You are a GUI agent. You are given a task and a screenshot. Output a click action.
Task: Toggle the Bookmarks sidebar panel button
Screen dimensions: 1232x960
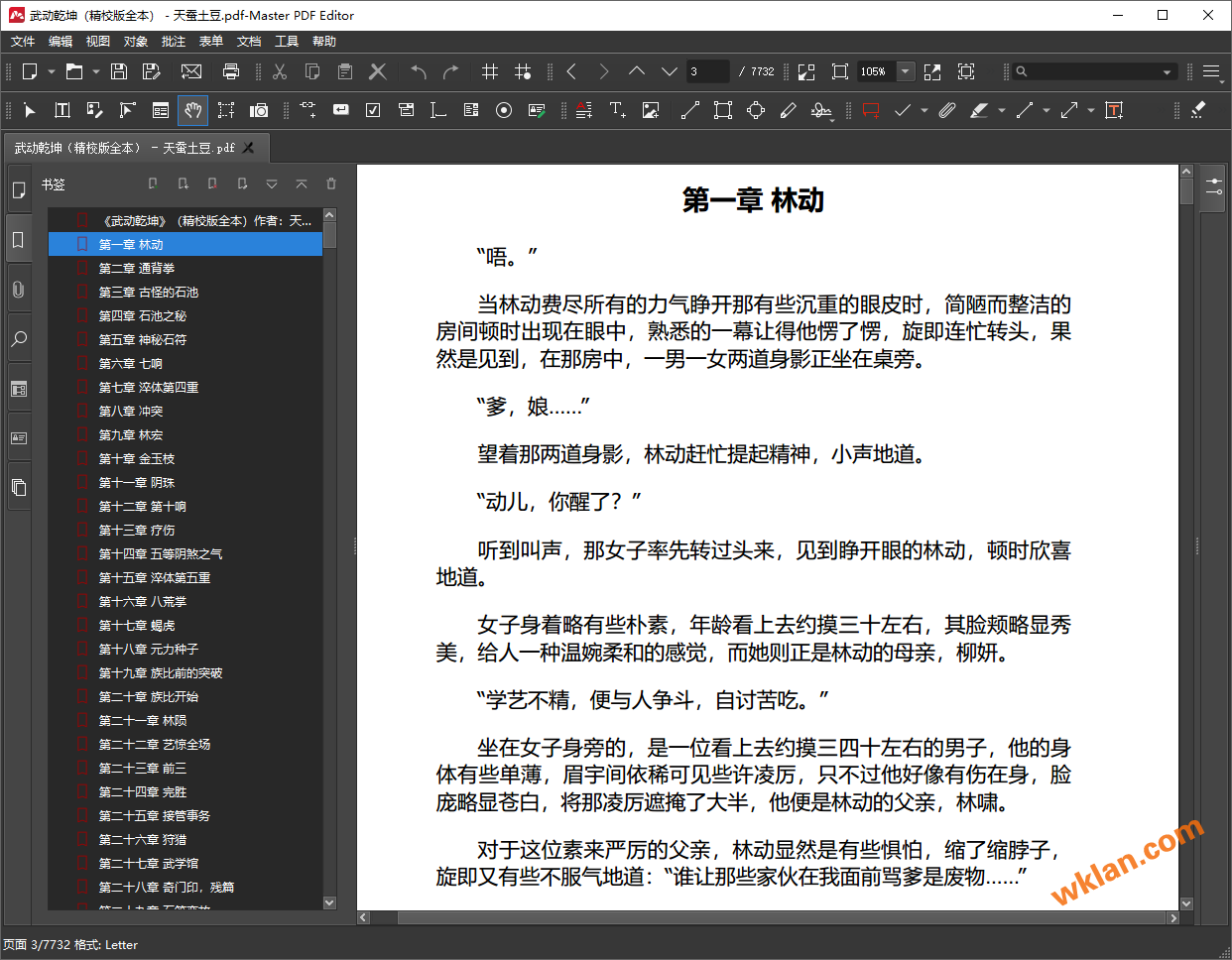point(19,240)
